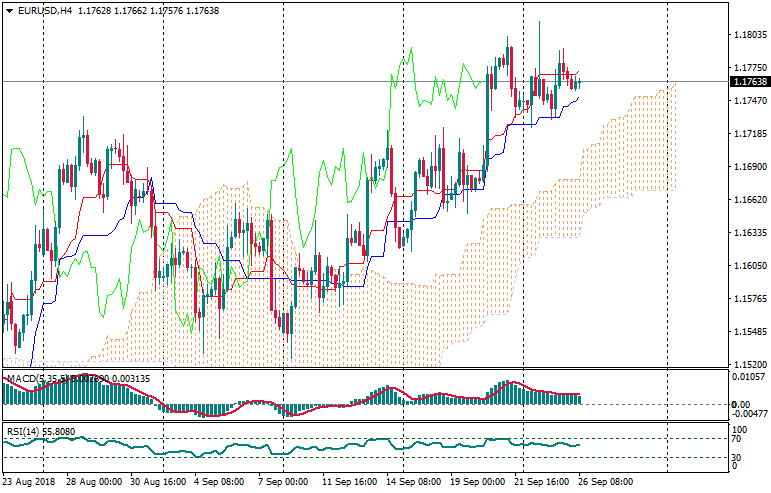Click the RSI 30 level scale label
The height and width of the screenshot is (493, 771).
coord(737,457)
